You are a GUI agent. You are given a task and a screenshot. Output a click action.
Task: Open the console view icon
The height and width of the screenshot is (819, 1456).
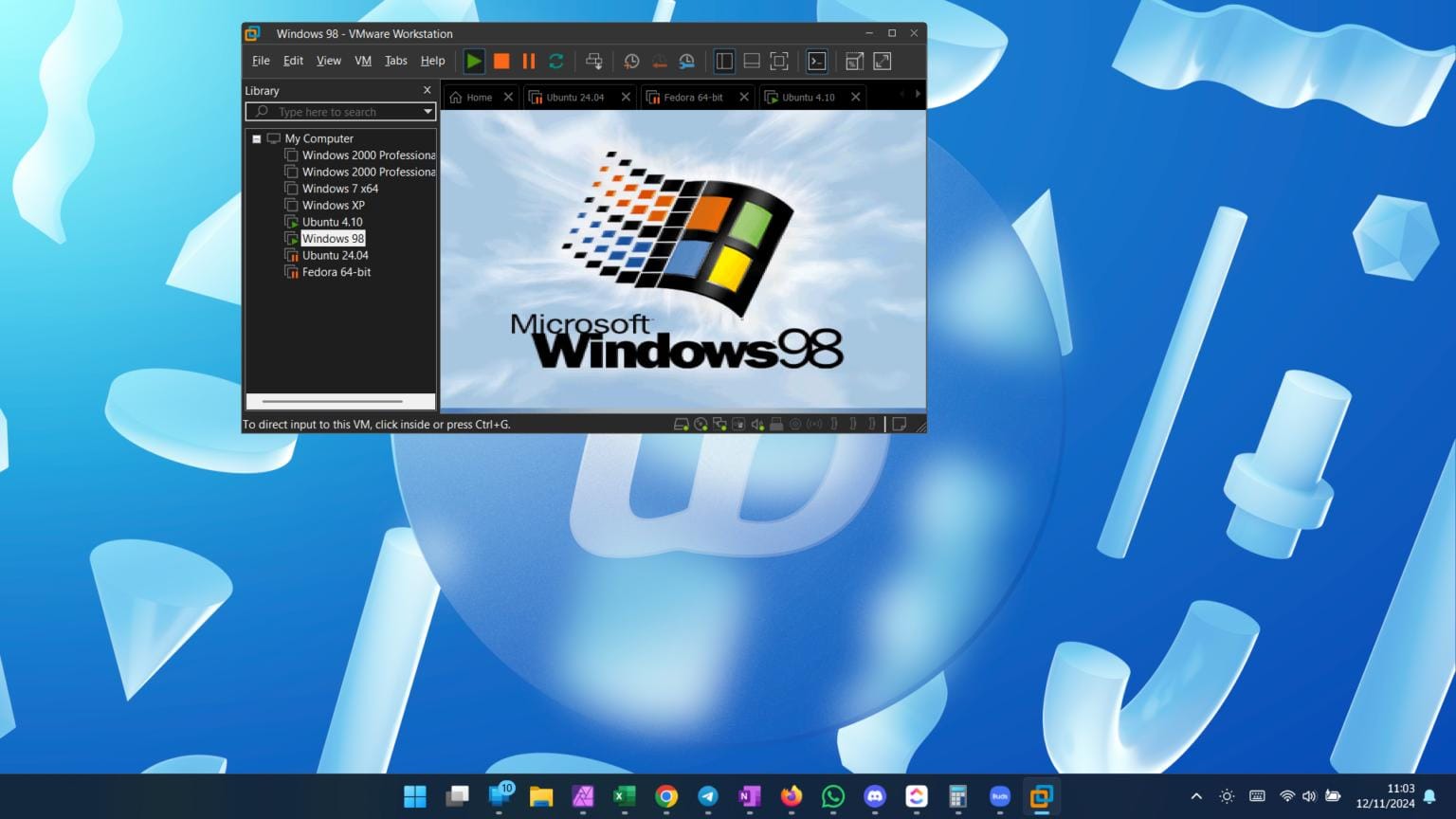pyautogui.click(x=816, y=62)
